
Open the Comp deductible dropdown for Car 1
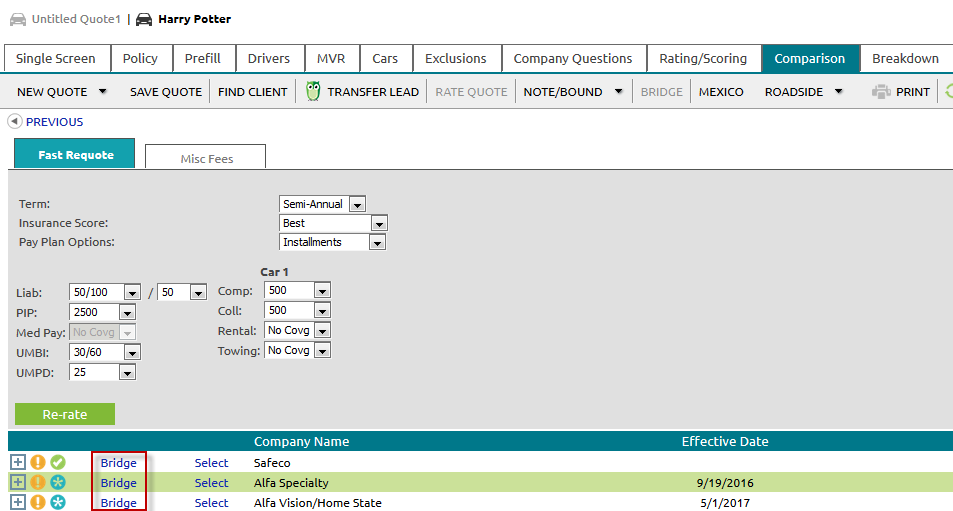coord(321,290)
